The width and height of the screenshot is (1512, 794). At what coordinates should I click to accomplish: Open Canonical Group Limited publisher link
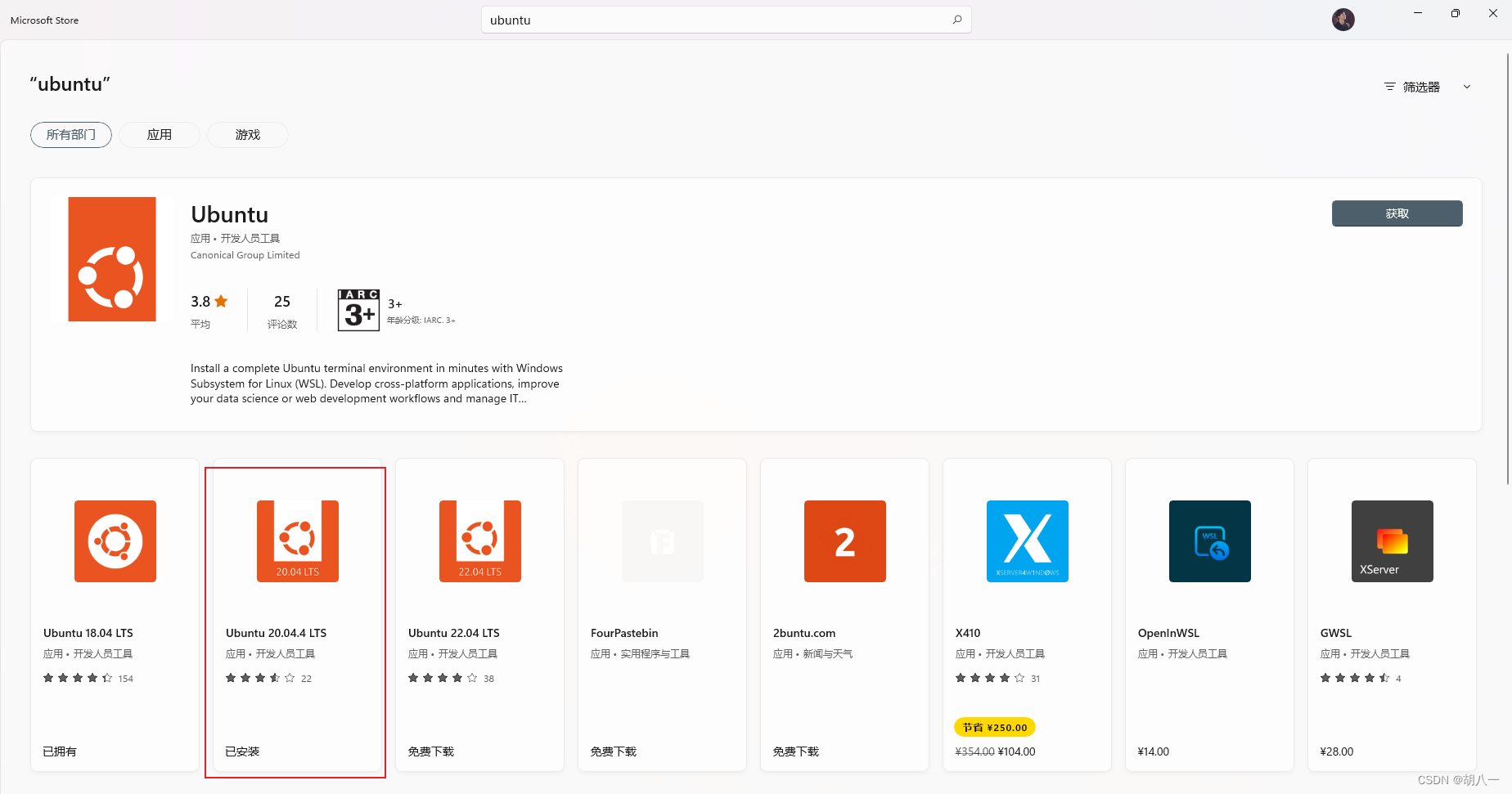pos(245,254)
